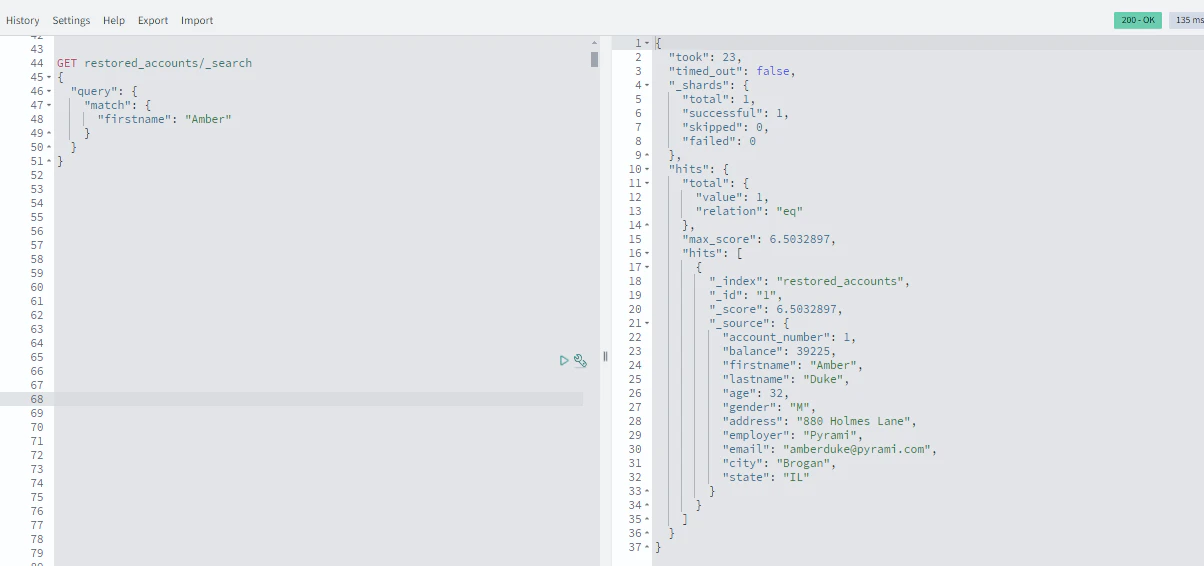Collapse inner "hits" array at response line 16
Screen dimensions: 1204x566
[647, 253]
